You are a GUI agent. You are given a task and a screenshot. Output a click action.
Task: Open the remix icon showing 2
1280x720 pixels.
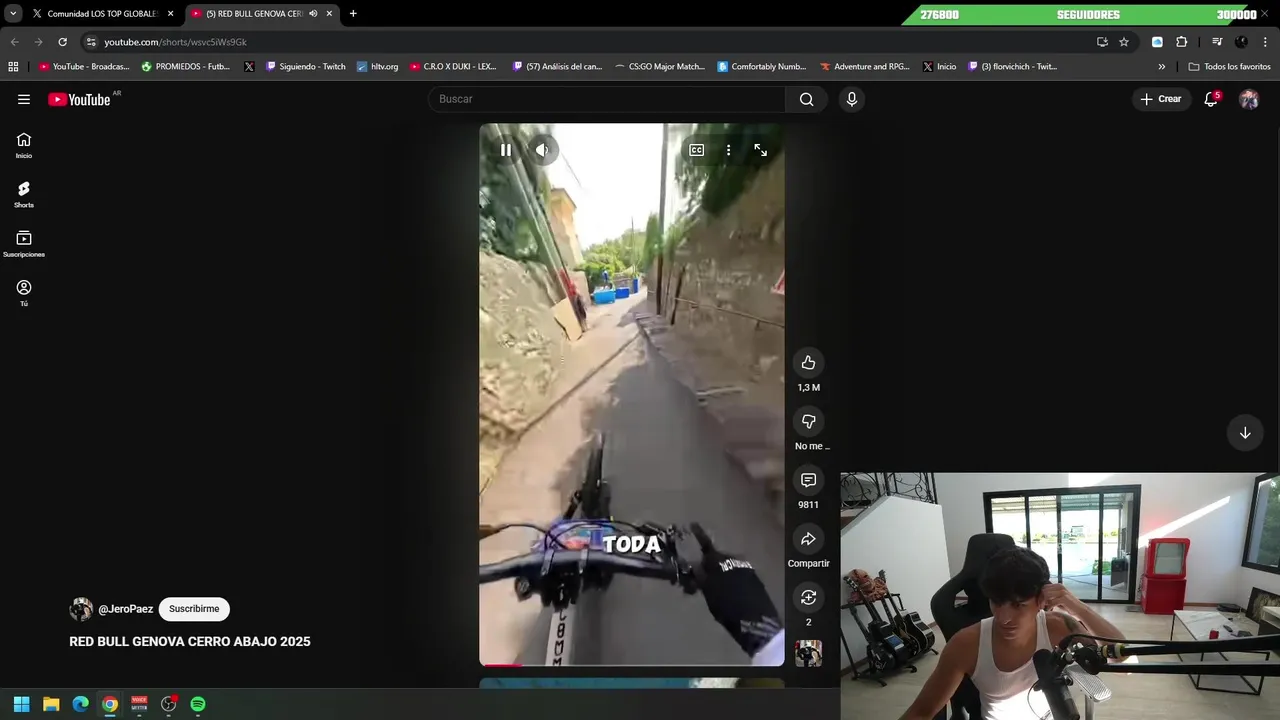[808, 597]
